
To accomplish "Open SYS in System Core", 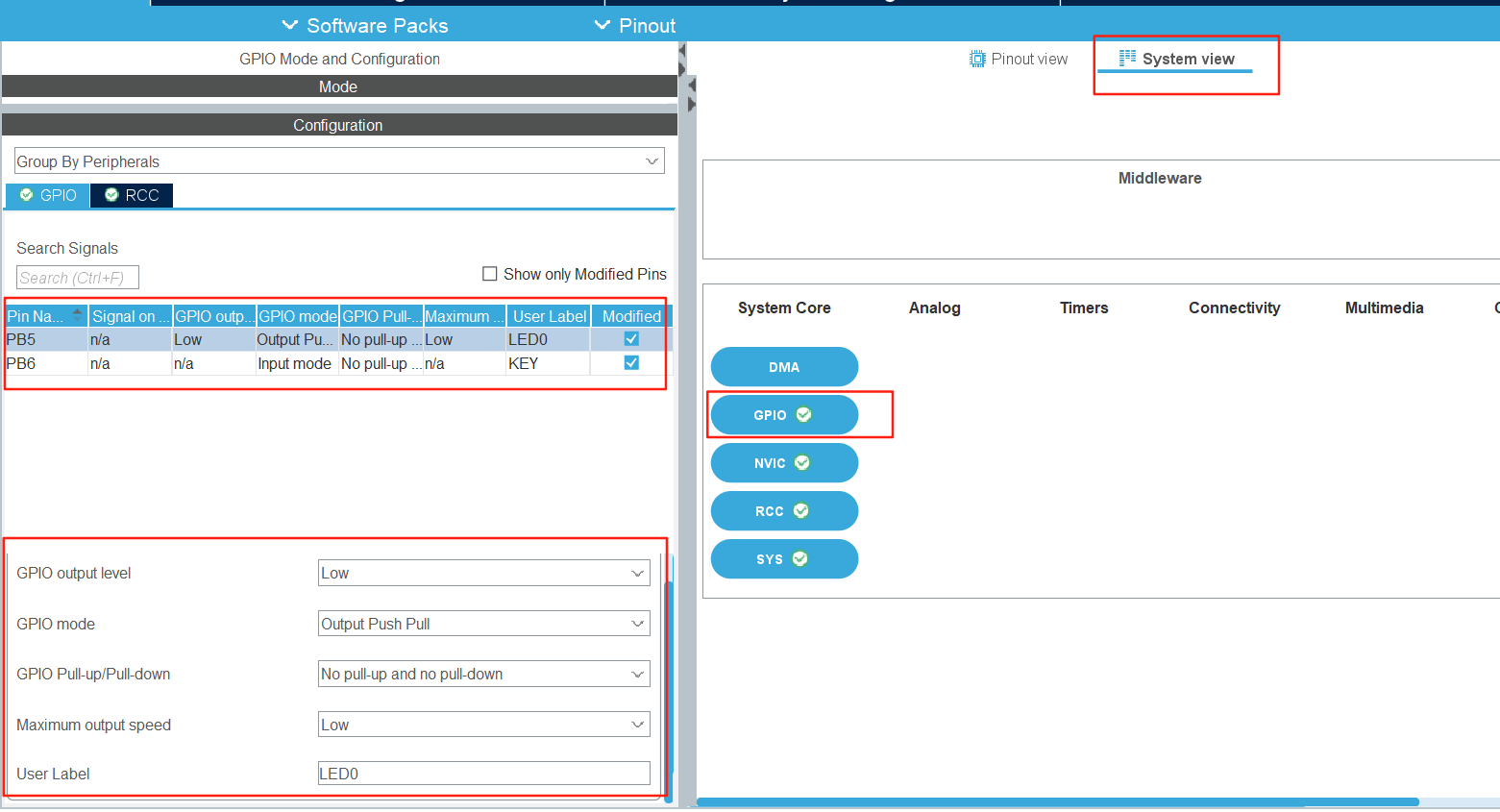I will tap(784, 559).
